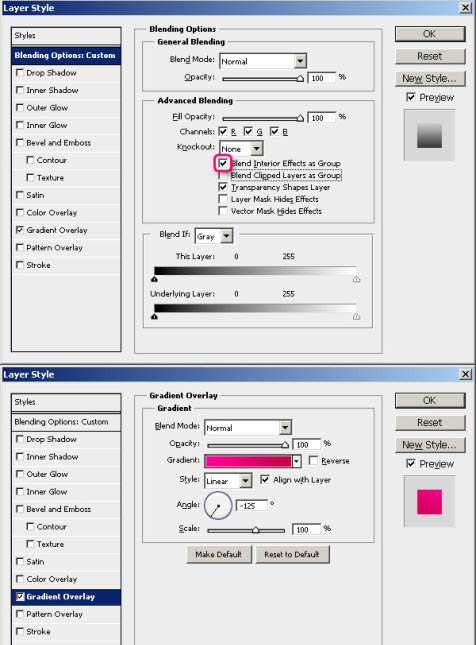Screen dimensions: 476x645
Task: Enable Blend Clipped Layers as Group
Action: pyautogui.click(x=223, y=176)
